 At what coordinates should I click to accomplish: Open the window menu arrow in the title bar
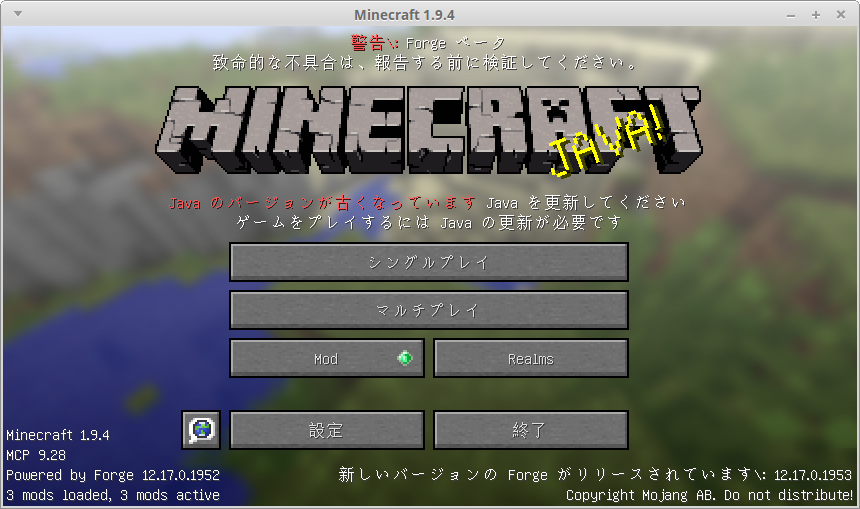(x=18, y=14)
